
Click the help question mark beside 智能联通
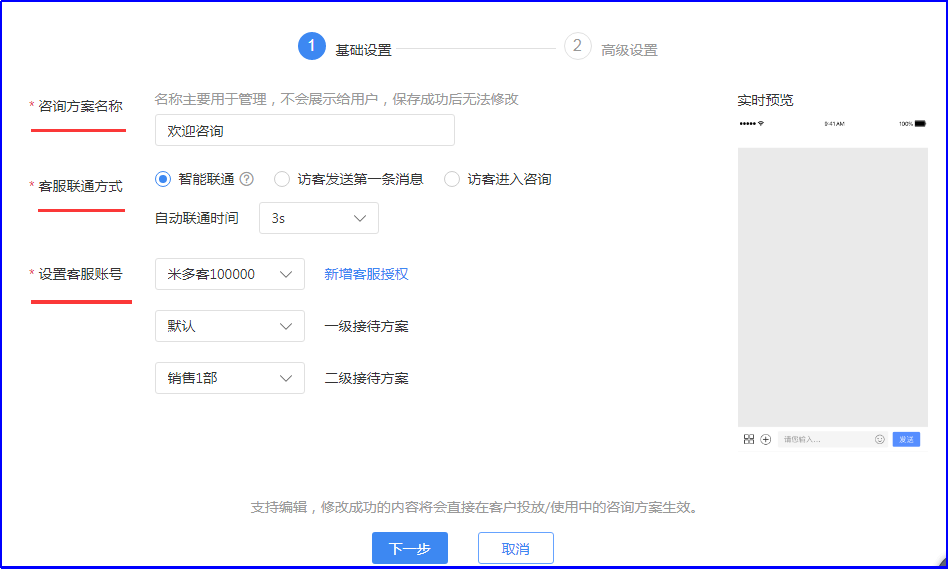coord(246,179)
